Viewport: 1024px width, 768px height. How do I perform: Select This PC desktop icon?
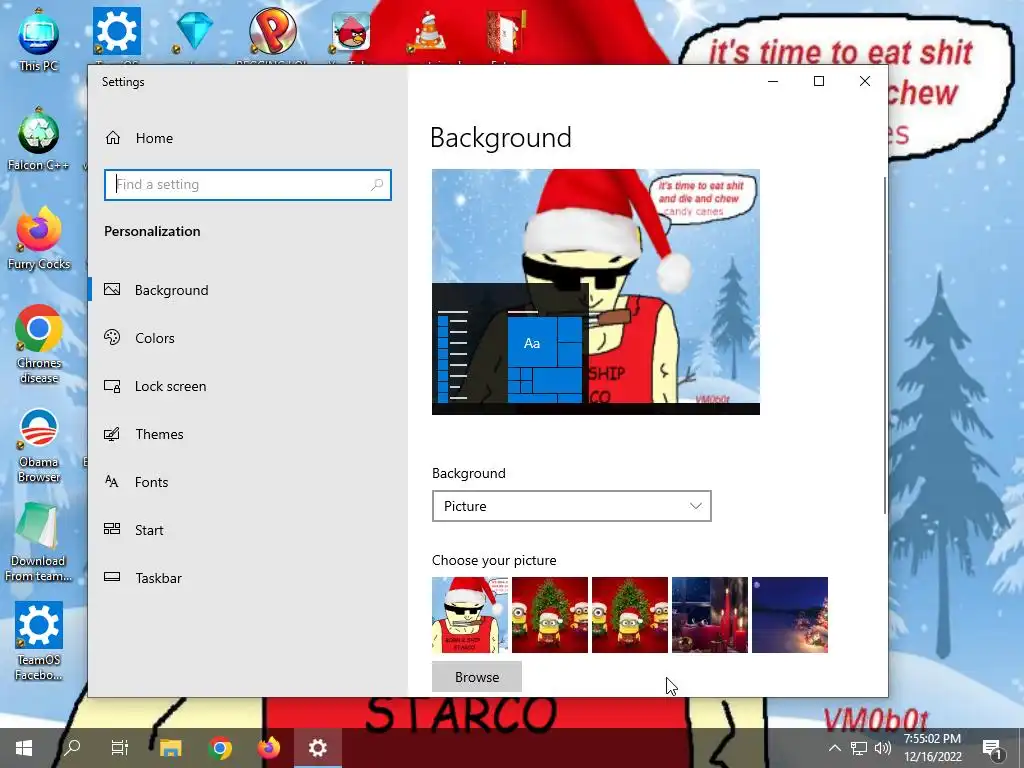[x=39, y=40]
